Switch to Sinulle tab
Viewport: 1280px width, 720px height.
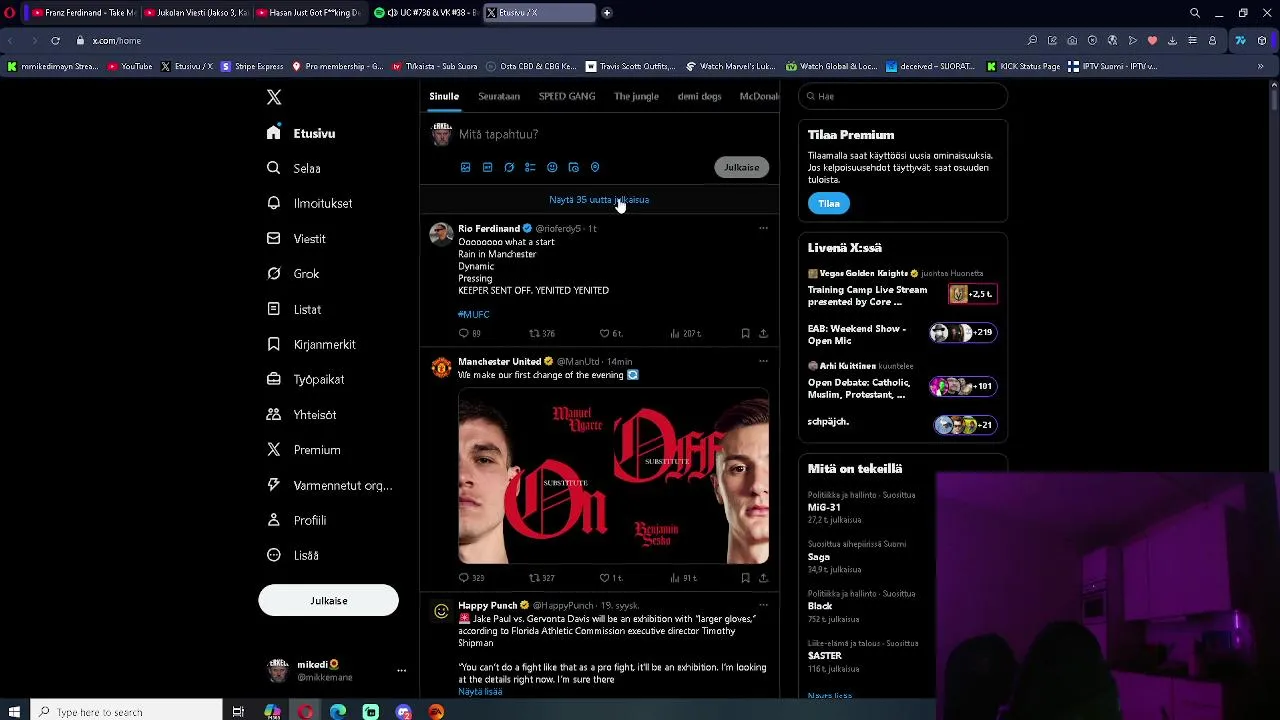(444, 96)
